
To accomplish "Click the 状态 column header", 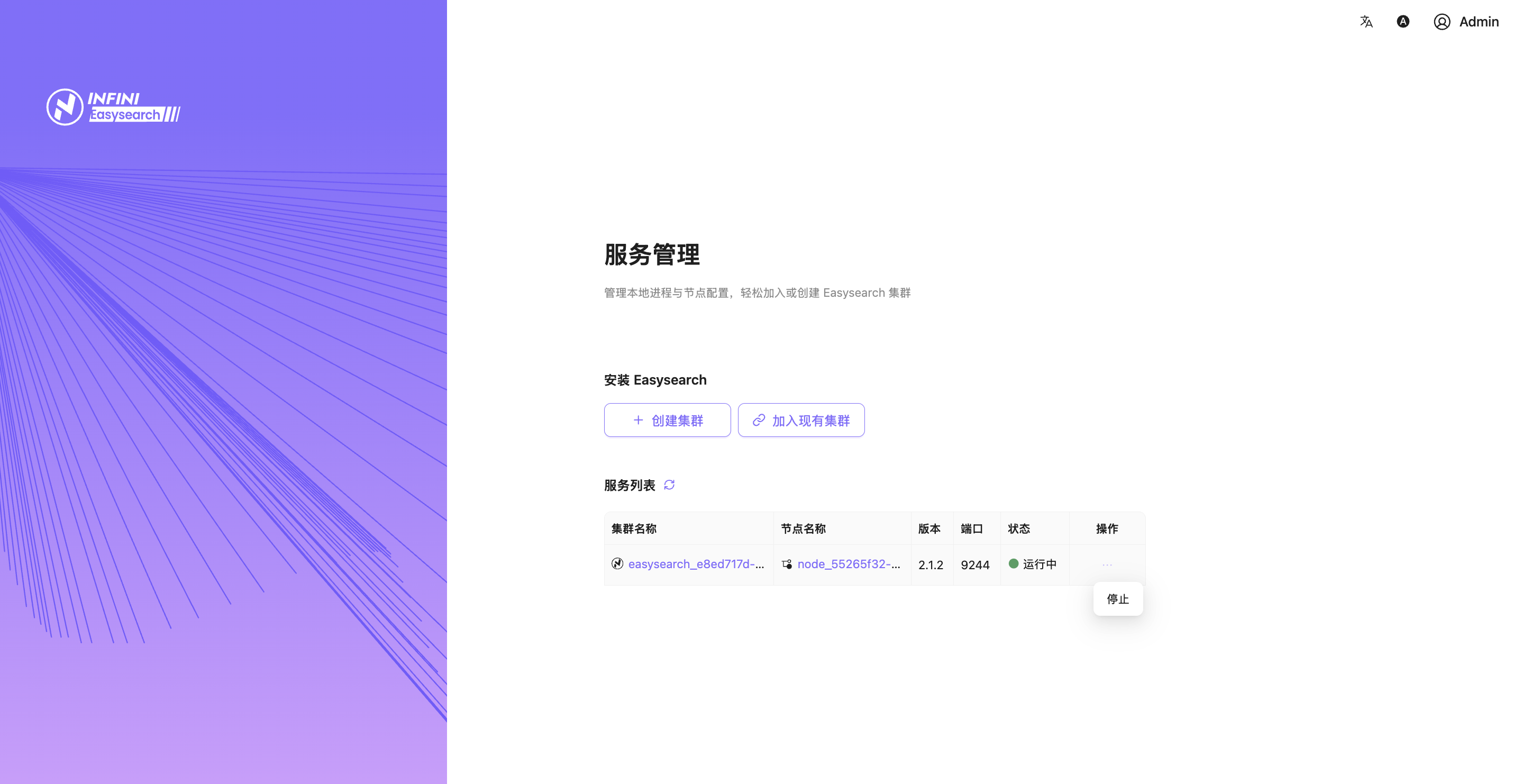I will tap(1018, 528).
